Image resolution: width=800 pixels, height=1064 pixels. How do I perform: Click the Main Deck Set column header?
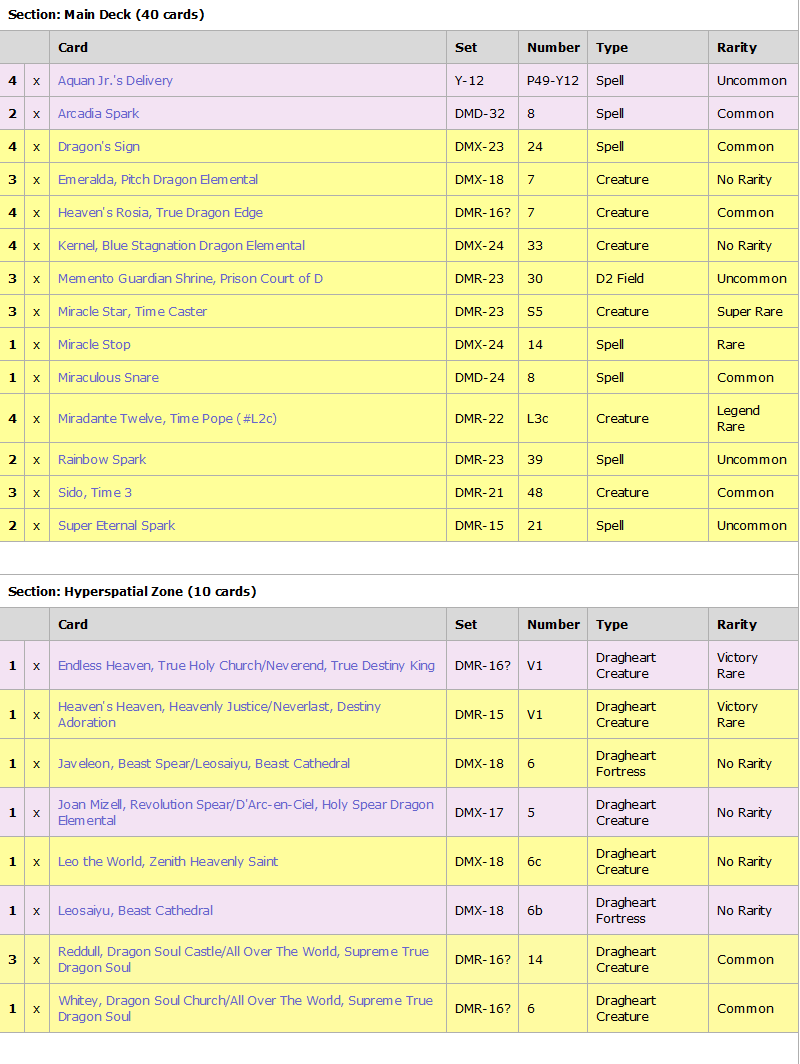[482, 48]
